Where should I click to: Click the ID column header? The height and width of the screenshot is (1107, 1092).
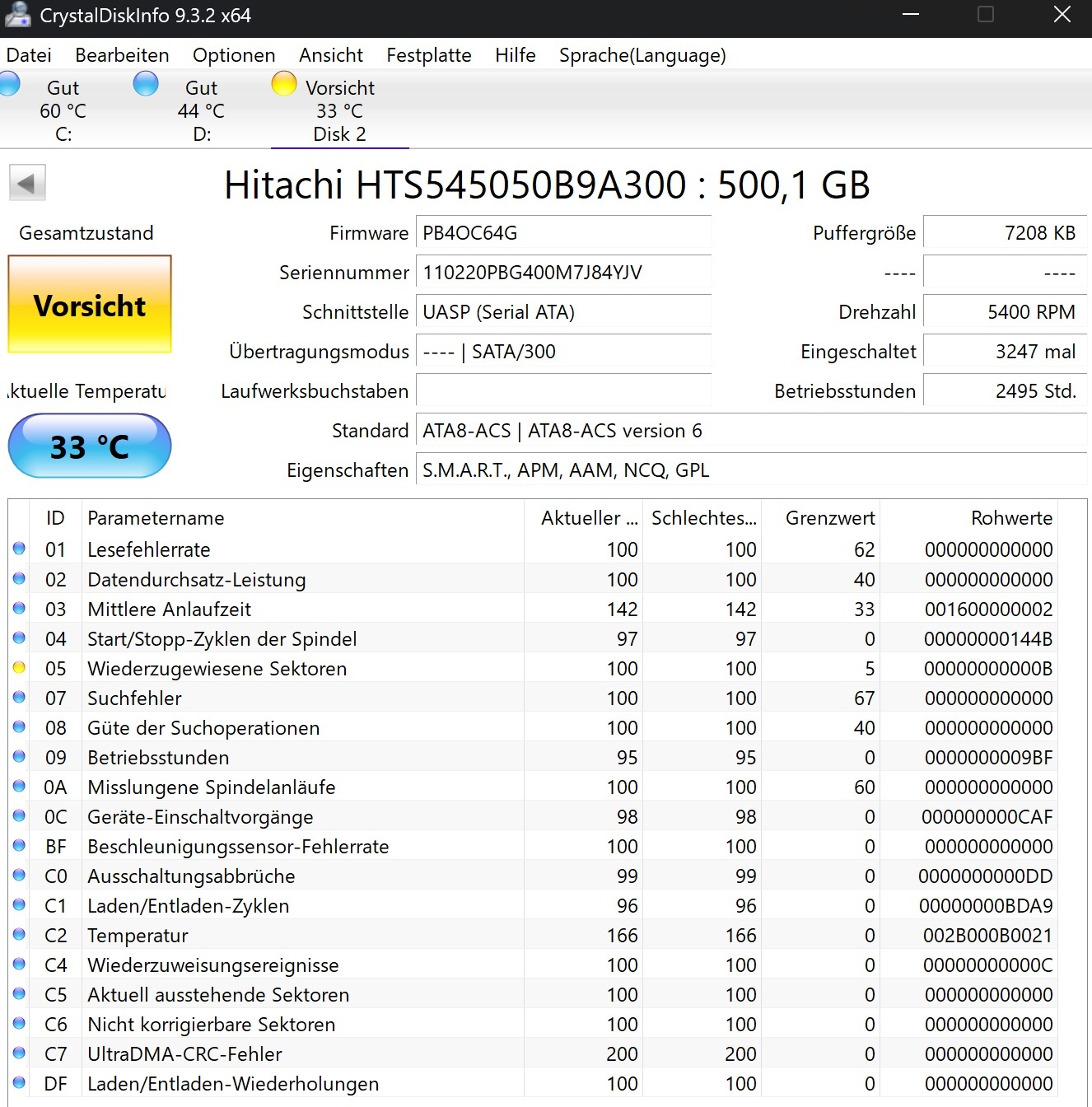pos(55,518)
